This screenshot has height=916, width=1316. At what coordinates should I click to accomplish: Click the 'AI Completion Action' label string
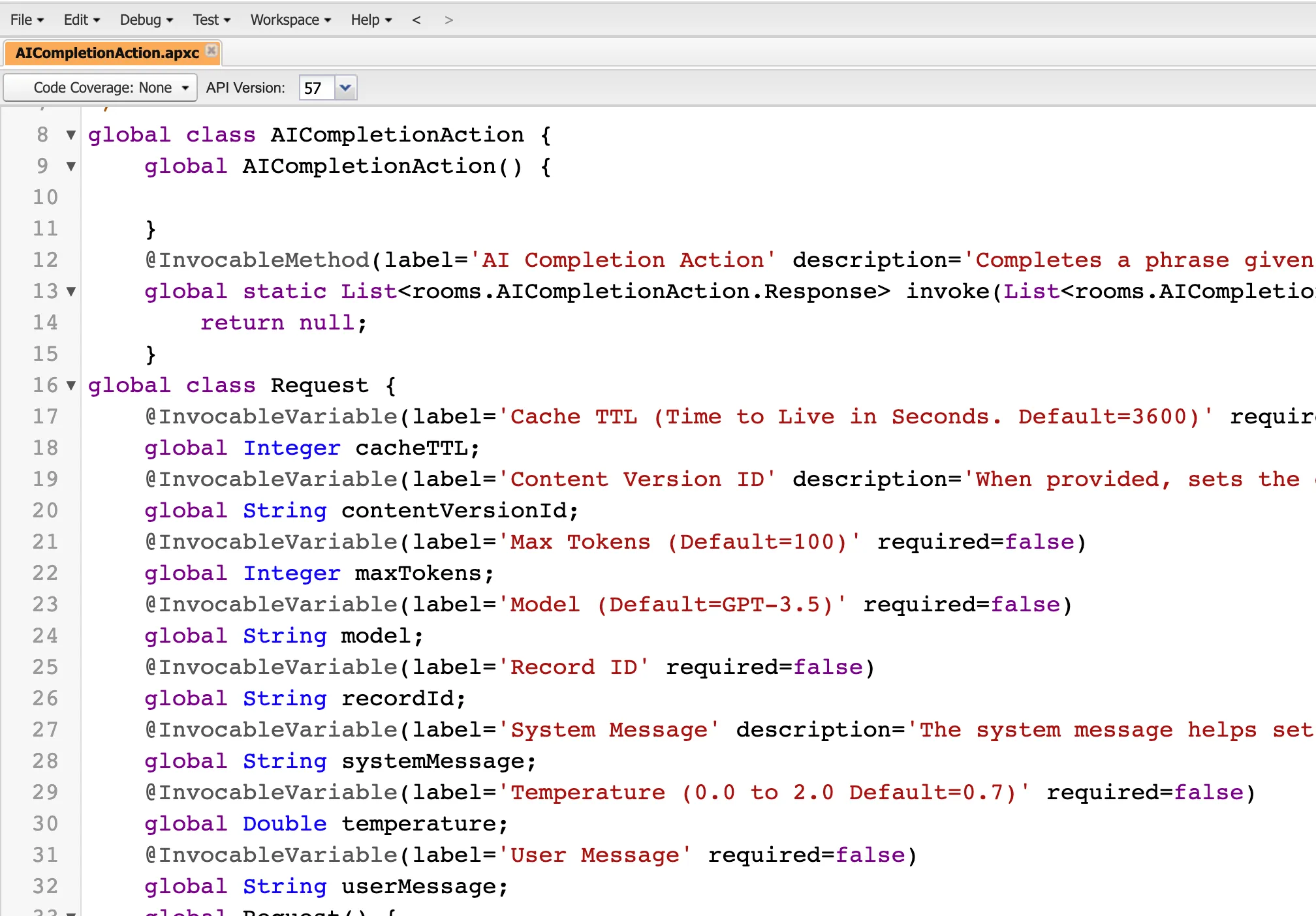(623, 260)
